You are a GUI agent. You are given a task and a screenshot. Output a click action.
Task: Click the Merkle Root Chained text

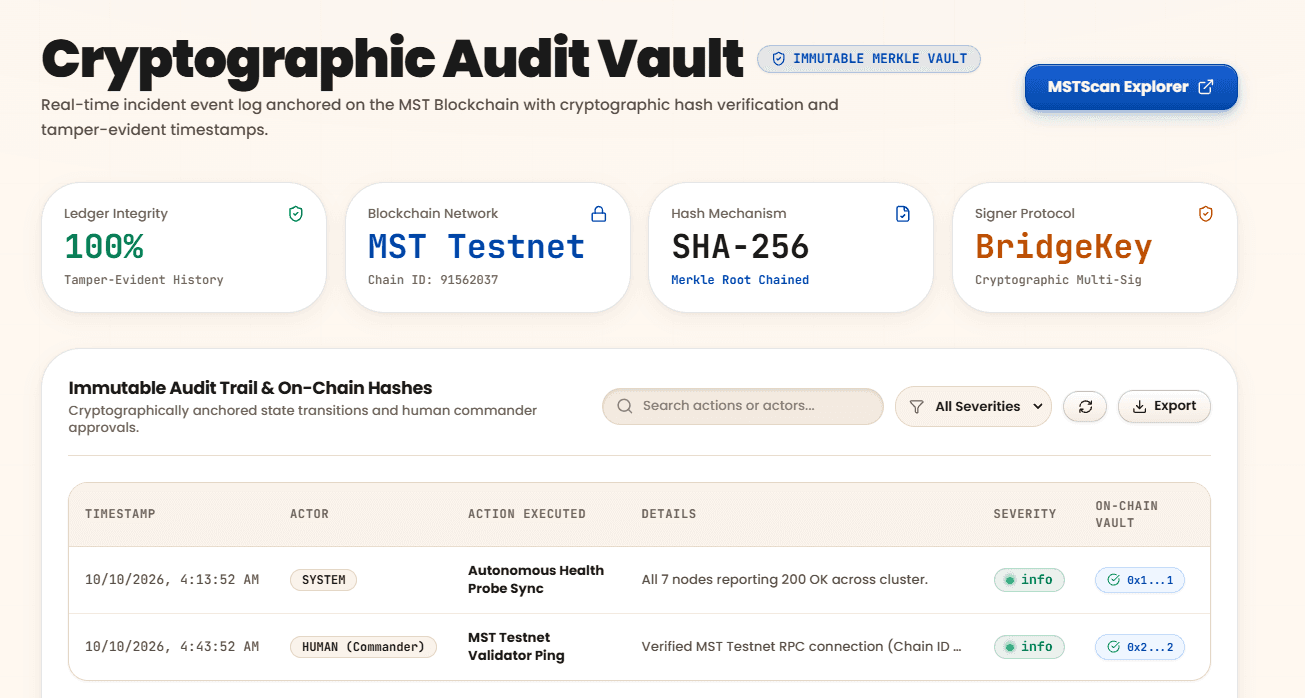tap(740, 280)
